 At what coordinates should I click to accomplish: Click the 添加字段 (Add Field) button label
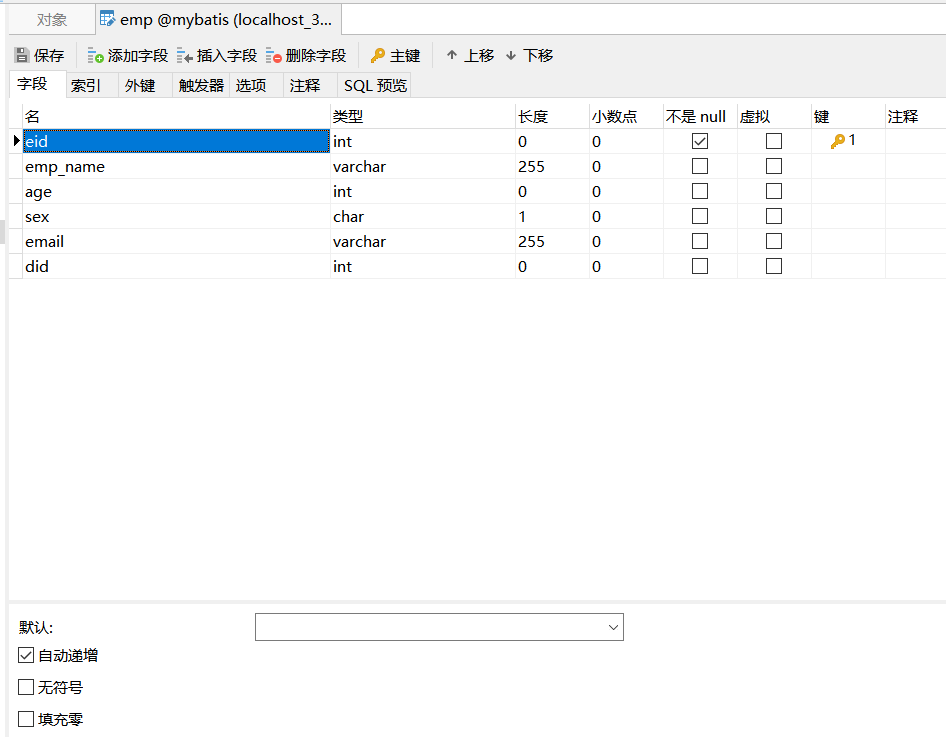[138, 55]
